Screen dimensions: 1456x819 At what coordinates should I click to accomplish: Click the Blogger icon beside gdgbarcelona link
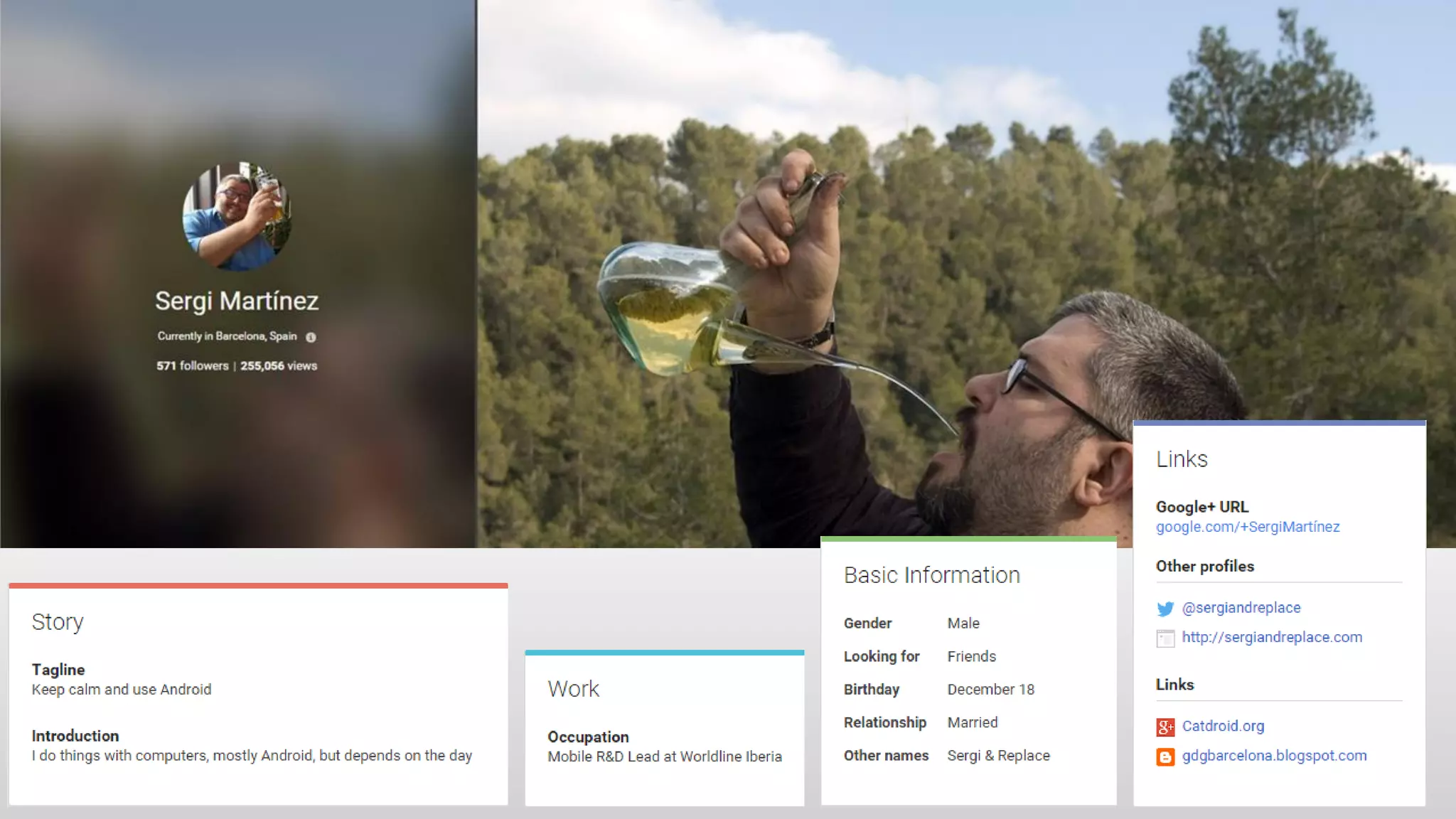click(x=1165, y=756)
